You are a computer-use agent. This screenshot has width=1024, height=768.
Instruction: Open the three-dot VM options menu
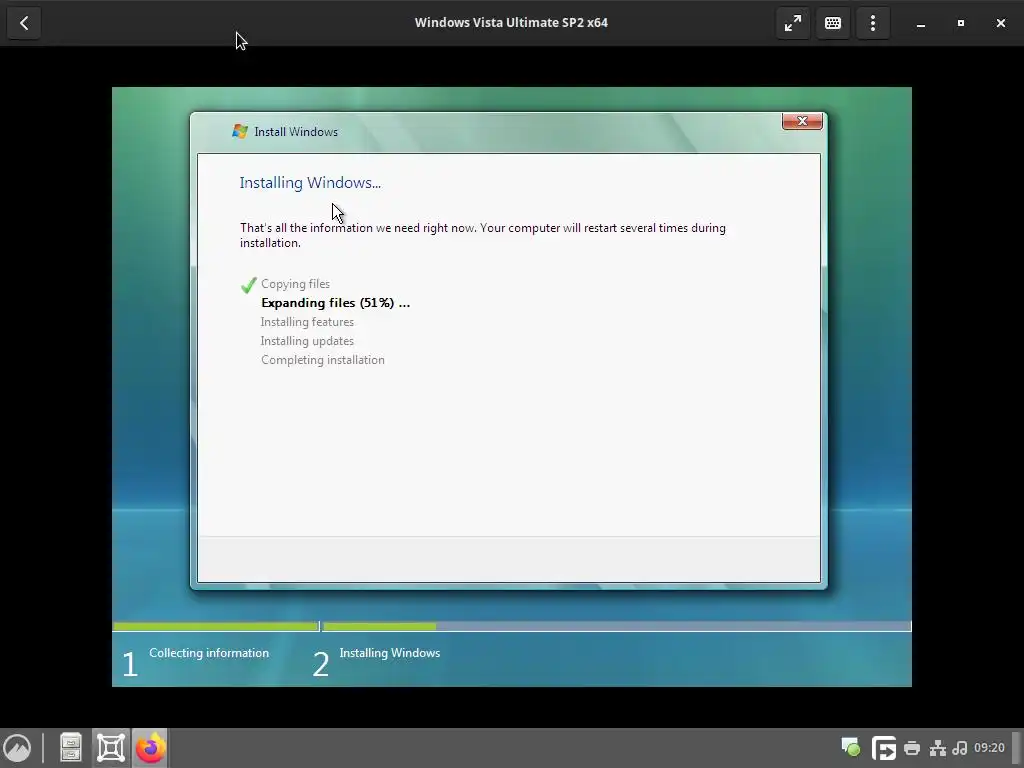coord(872,23)
